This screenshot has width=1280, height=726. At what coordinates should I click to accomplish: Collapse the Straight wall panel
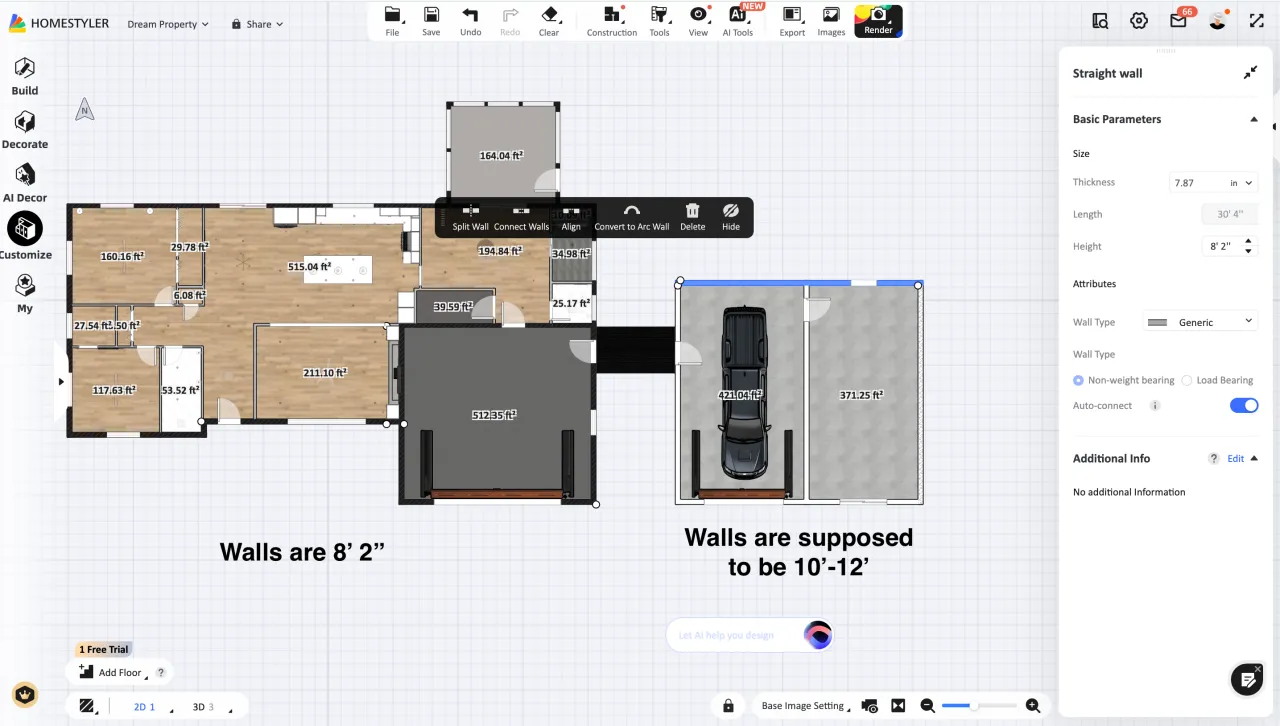coord(1250,73)
